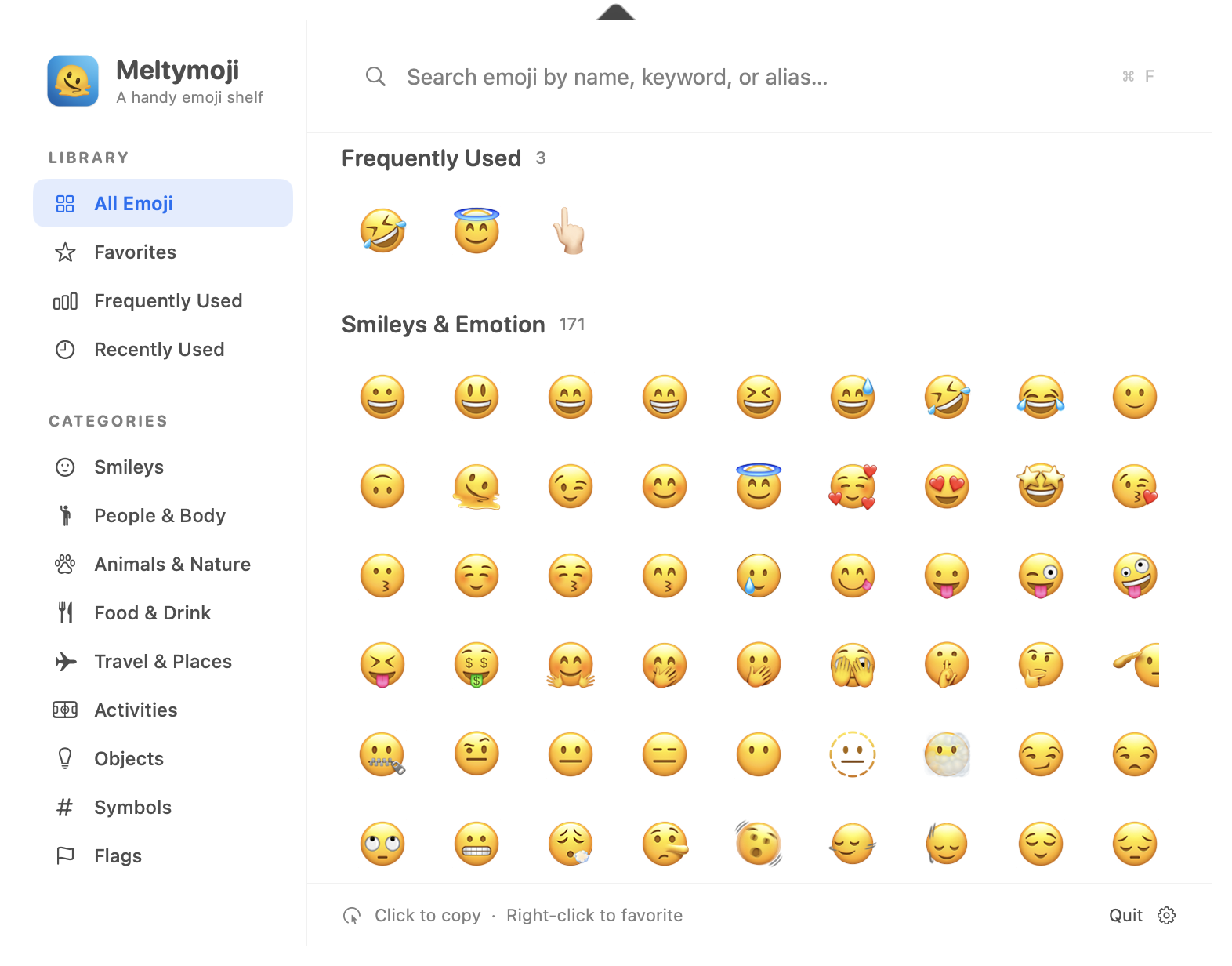
Task: Copy the smiling face with hearts emoji
Action: 853,486
